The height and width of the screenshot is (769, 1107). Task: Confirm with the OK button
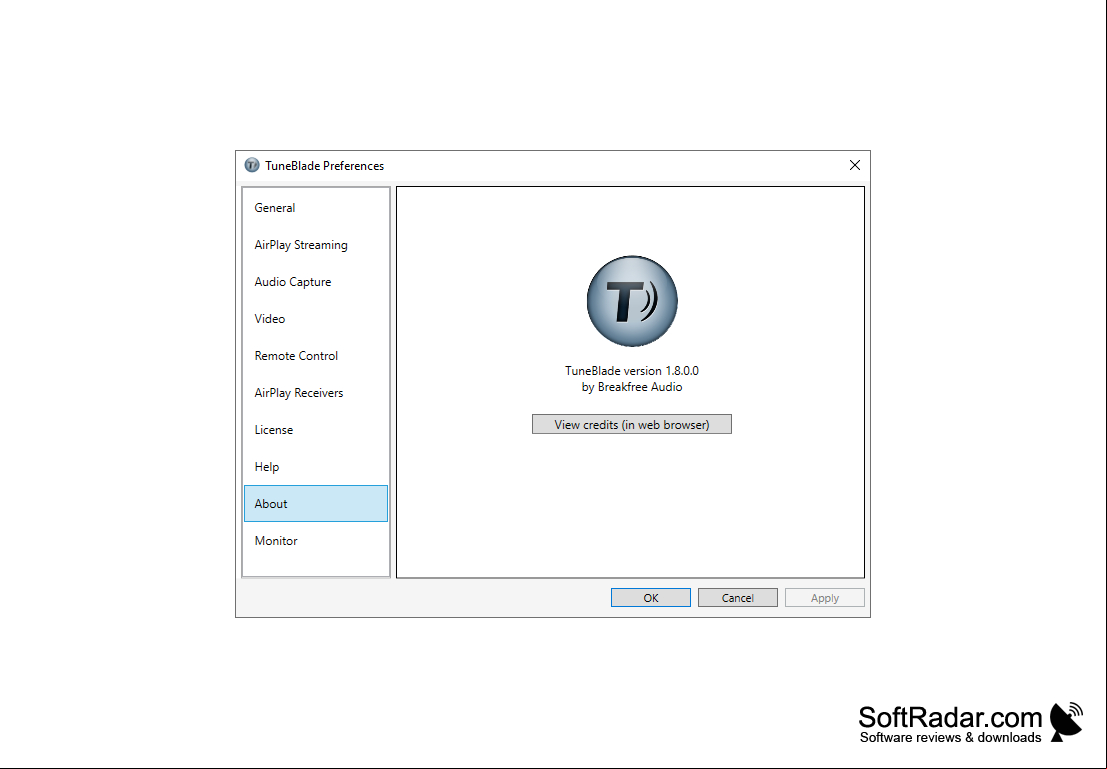click(x=651, y=597)
